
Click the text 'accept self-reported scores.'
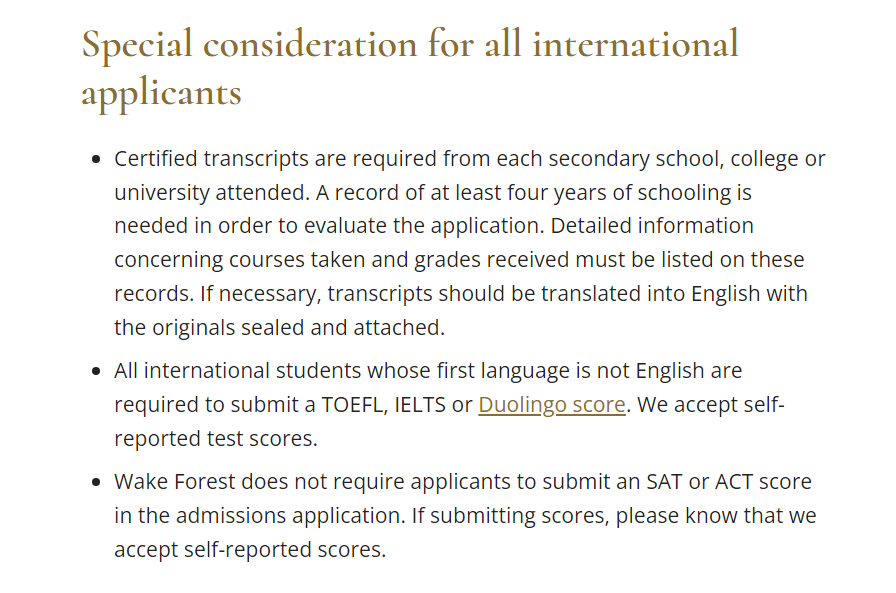pyautogui.click(x=250, y=550)
